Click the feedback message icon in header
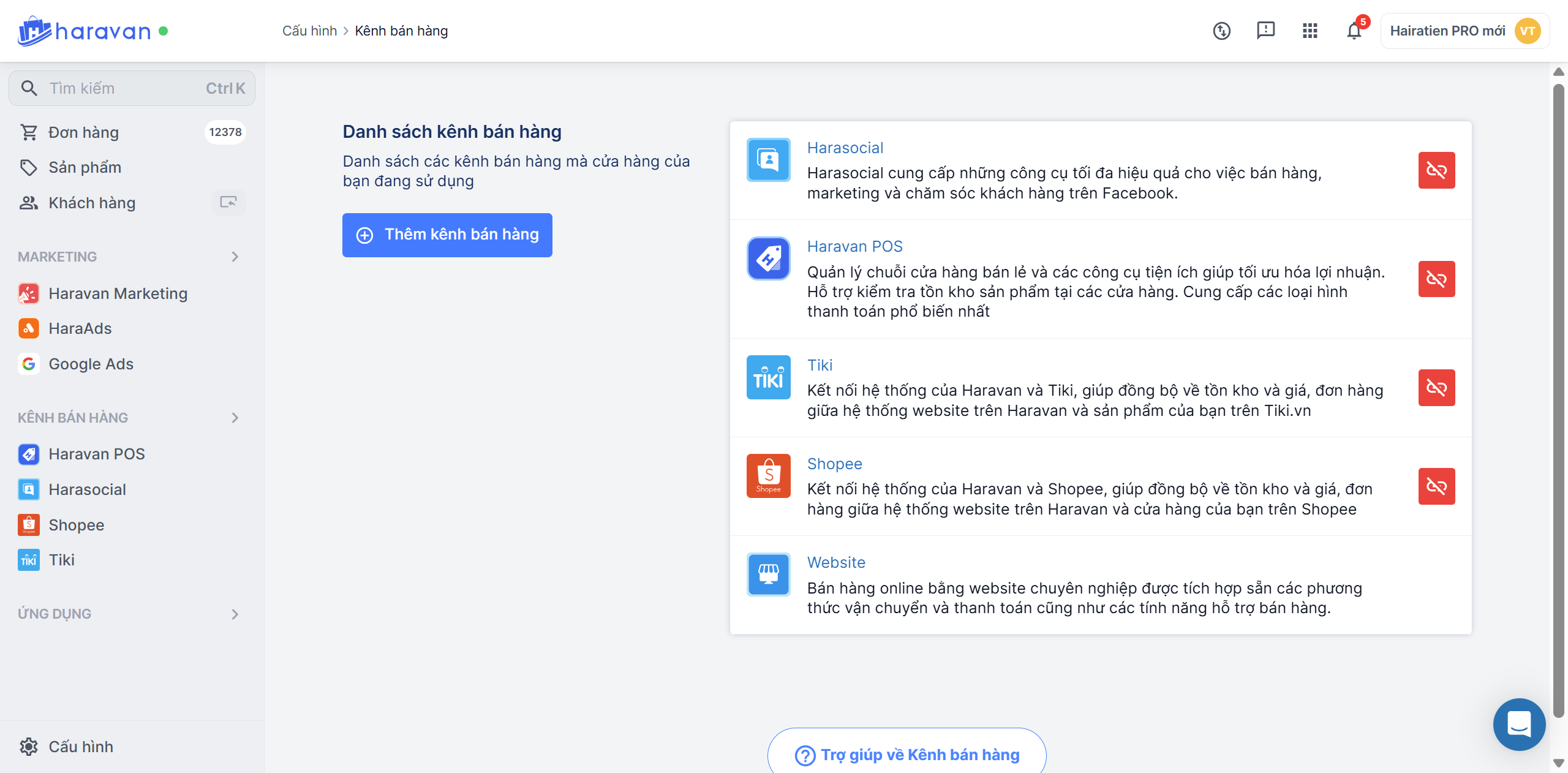The width and height of the screenshot is (1568, 773). tap(1265, 31)
